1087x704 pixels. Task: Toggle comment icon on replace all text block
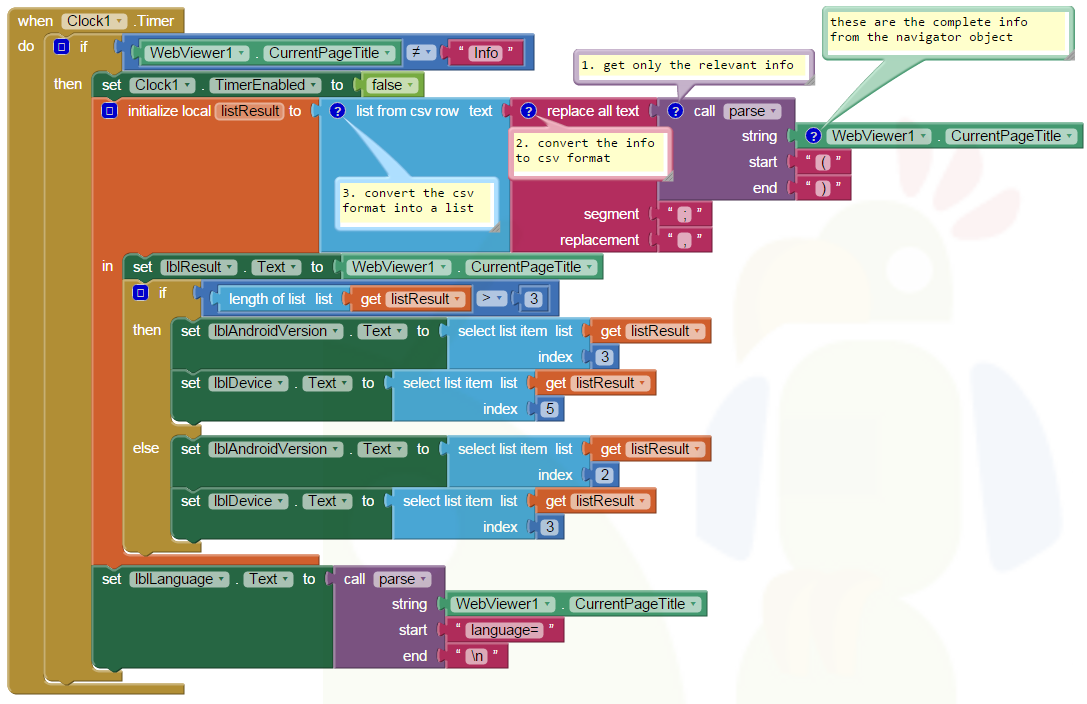click(529, 111)
